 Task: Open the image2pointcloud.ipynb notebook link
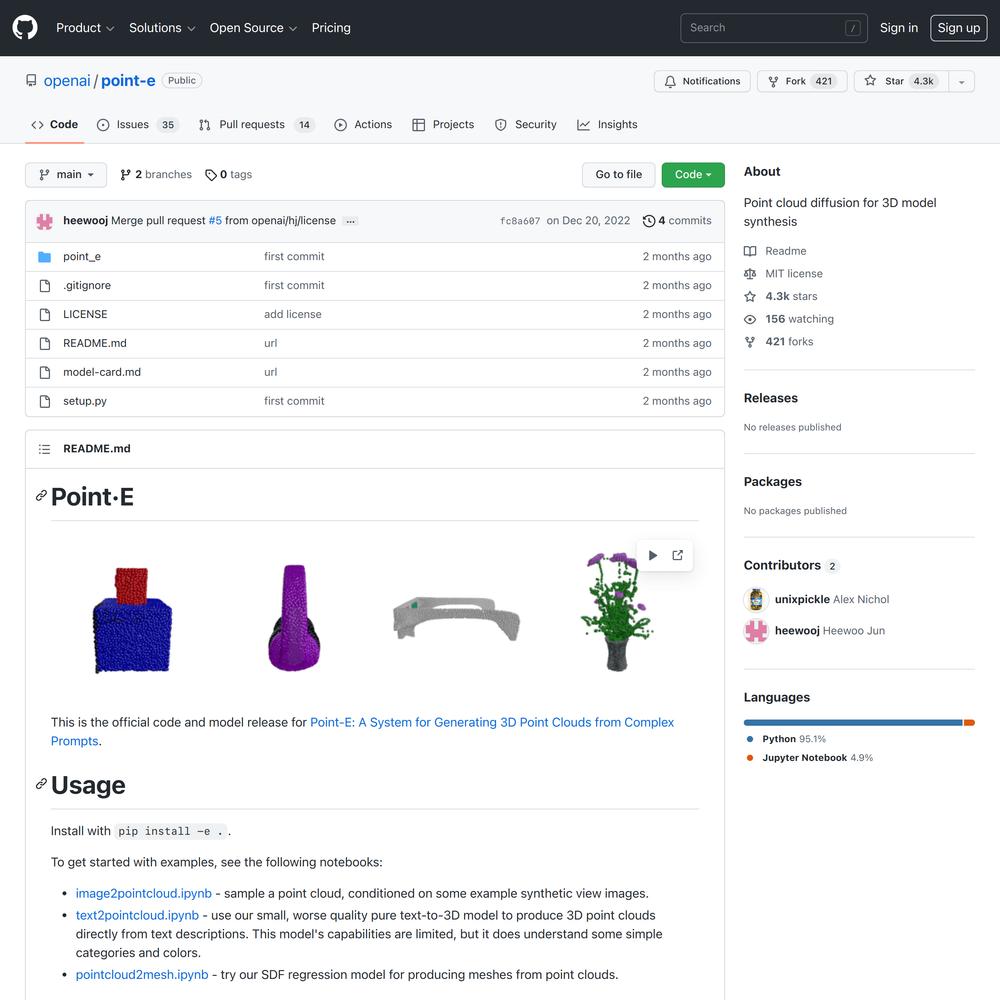[143, 893]
